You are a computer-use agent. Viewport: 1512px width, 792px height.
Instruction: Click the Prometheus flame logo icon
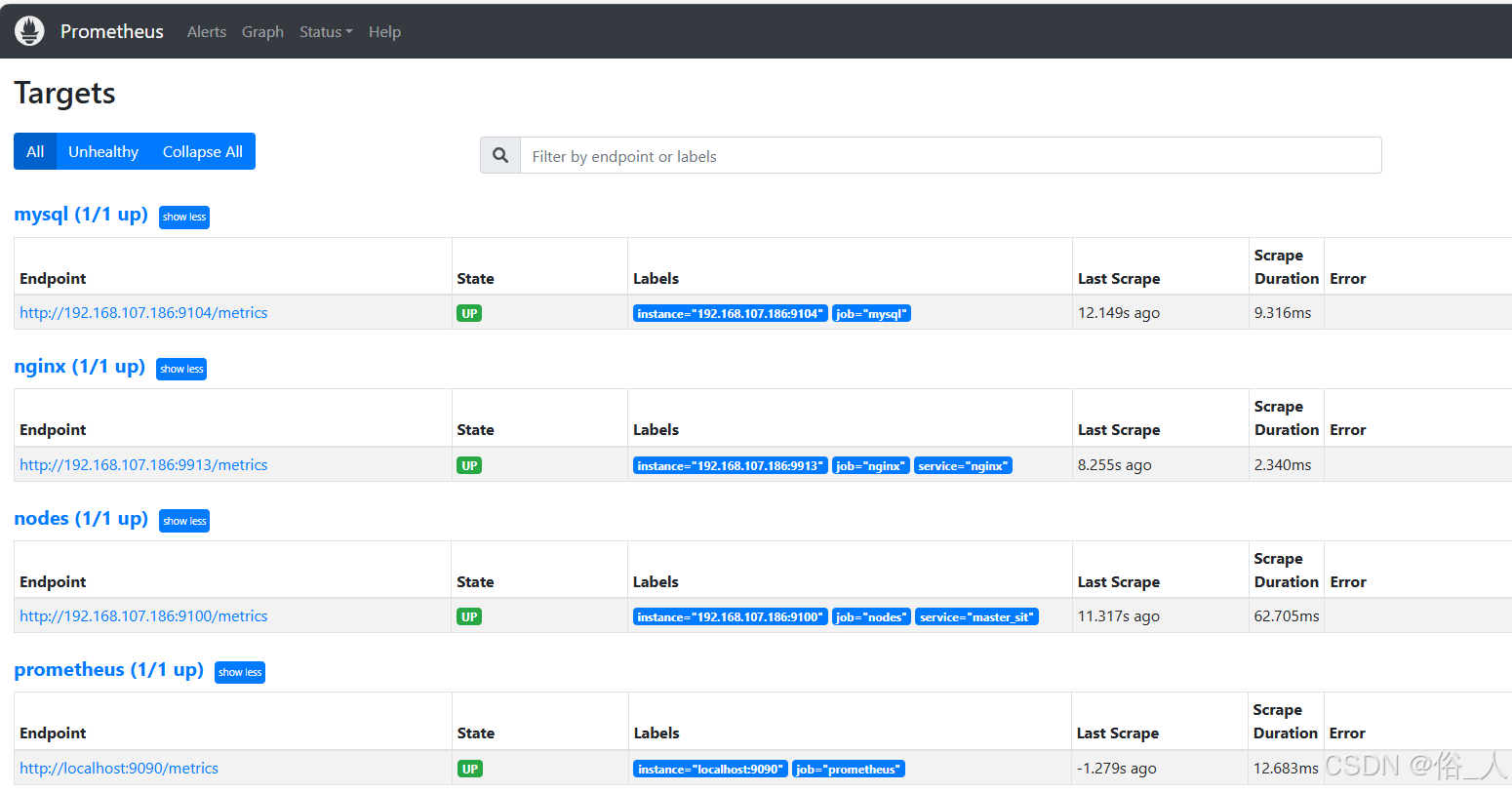pos(29,31)
